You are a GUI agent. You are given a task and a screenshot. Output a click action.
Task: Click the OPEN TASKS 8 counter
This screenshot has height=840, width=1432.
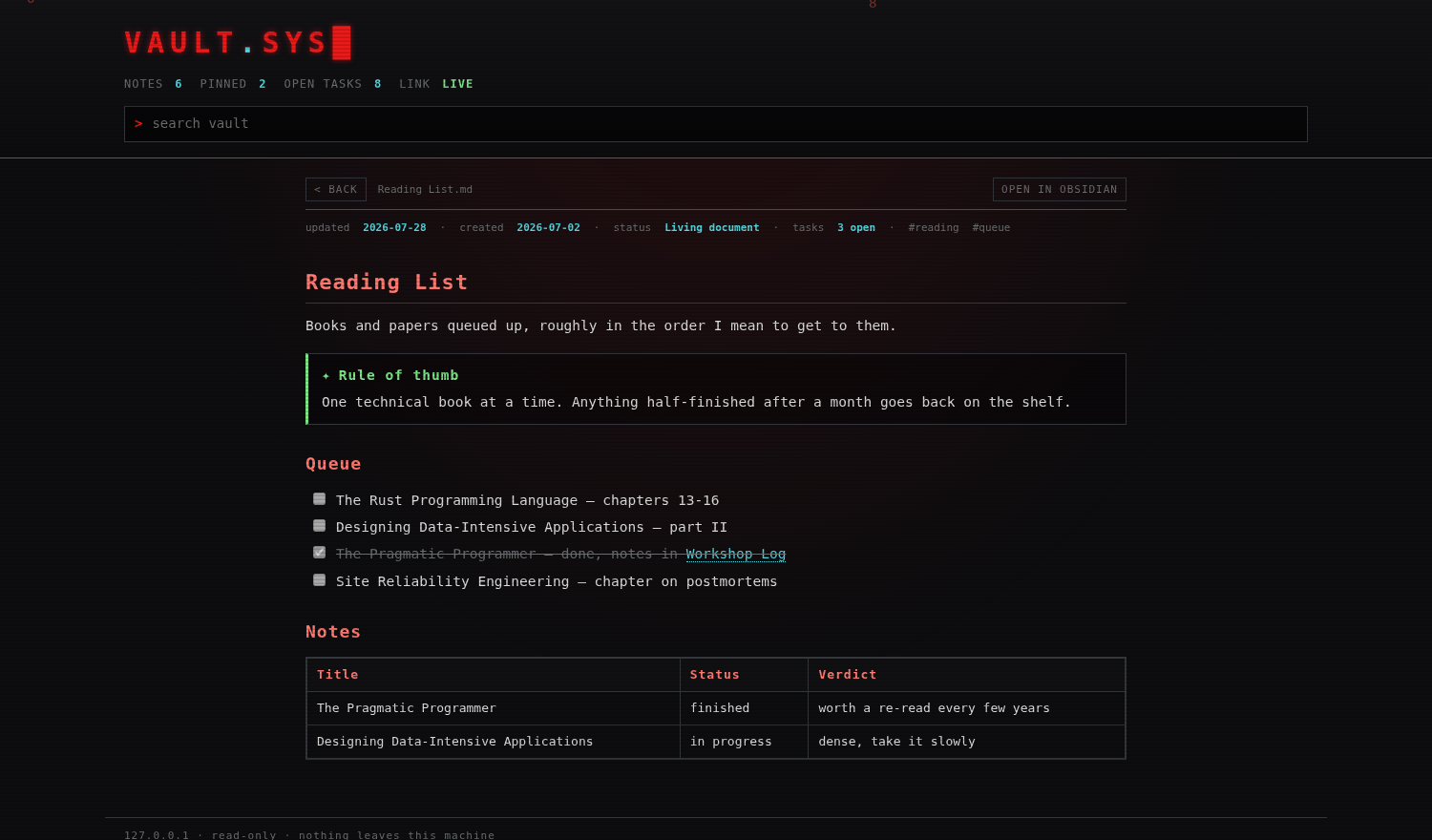pyautogui.click(x=332, y=84)
